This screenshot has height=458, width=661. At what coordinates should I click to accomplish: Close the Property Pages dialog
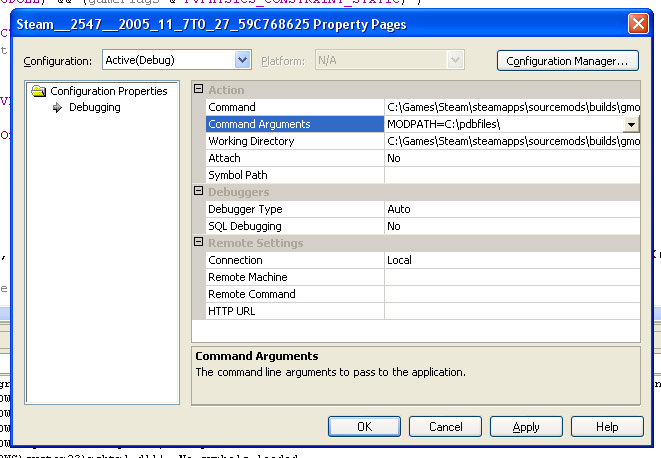[x=638, y=24]
